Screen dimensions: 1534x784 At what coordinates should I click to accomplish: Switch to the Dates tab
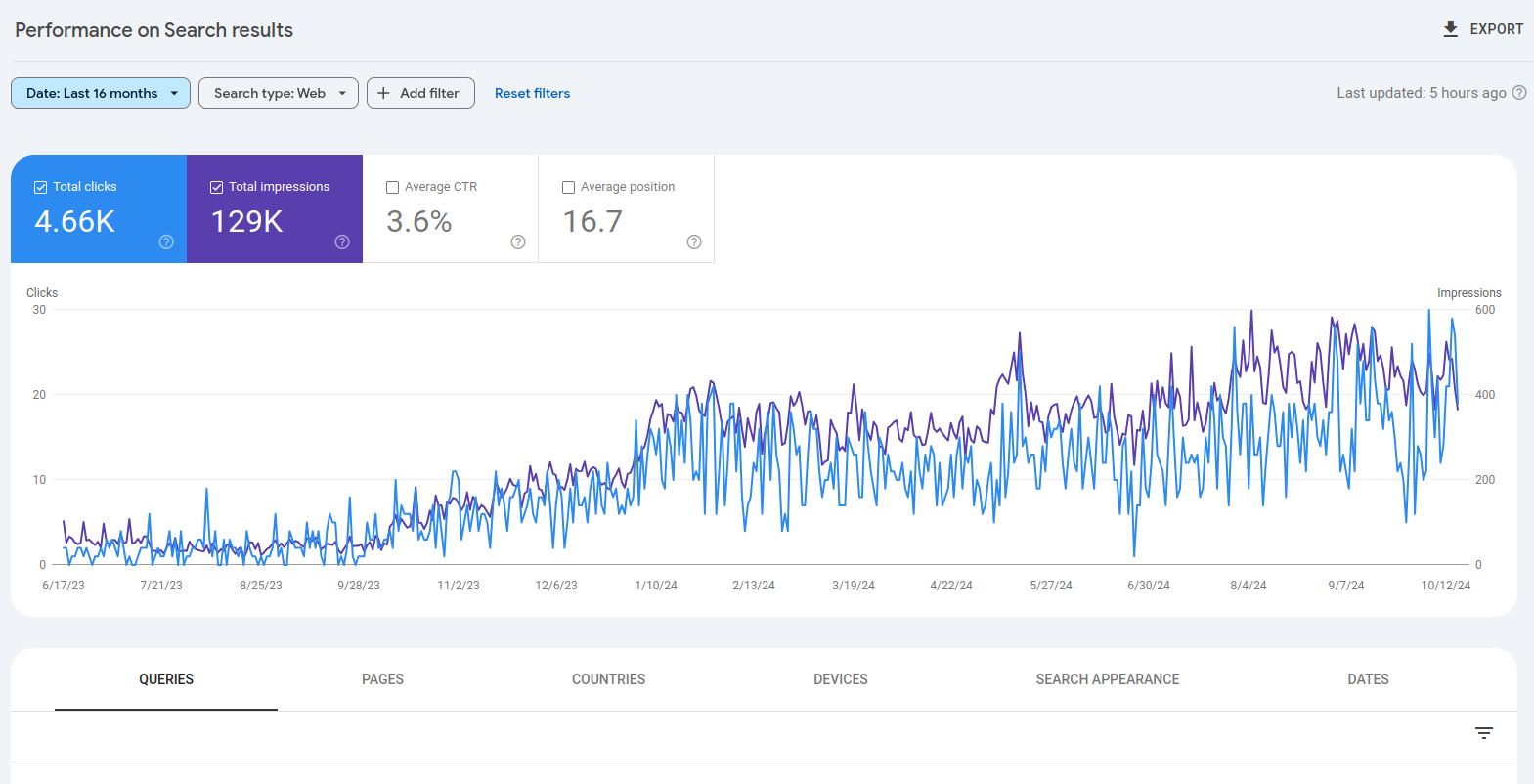(1368, 679)
